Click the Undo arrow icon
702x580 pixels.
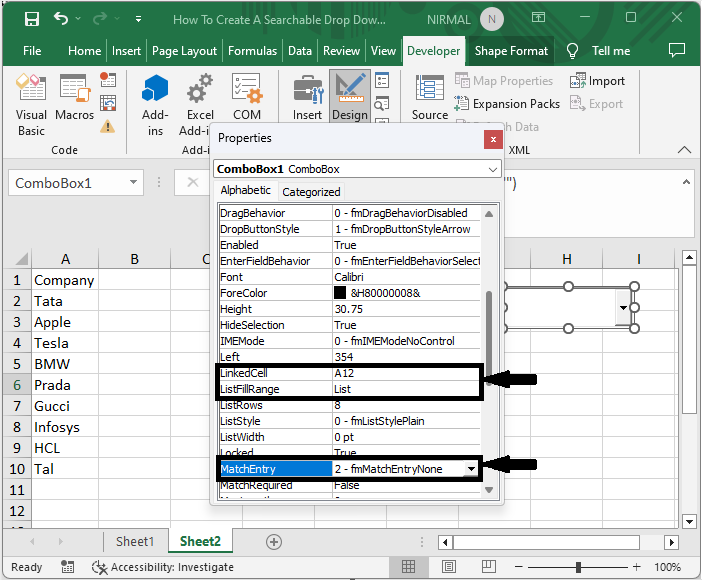pyautogui.click(x=62, y=19)
